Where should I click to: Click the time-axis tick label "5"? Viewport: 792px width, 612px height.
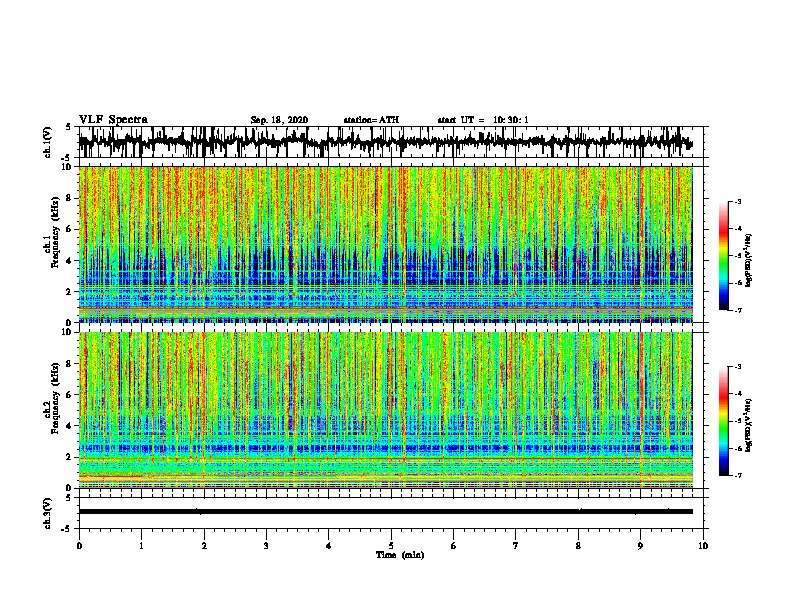[x=391, y=546]
